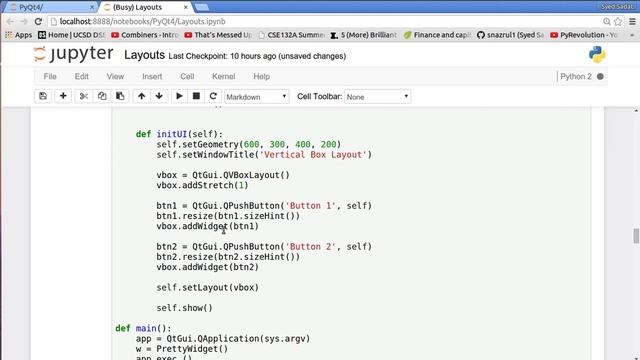Close the Layouts tab
Viewport: 640px width, 360px height.
tap(186, 7)
